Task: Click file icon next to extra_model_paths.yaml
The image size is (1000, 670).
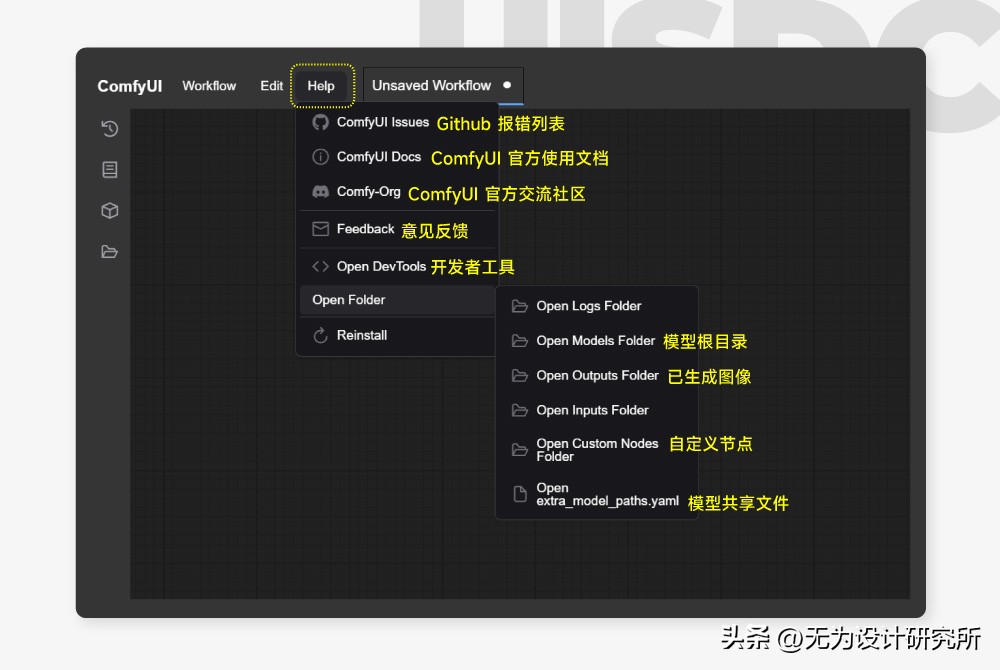Action: pyautogui.click(x=520, y=494)
